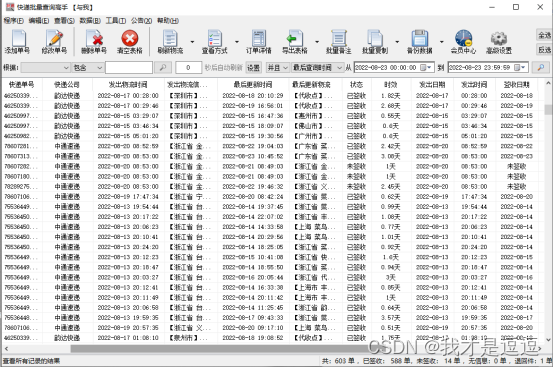The width and height of the screenshot is (554, 367).
Task: Click the red 清空表格 icon
Action: pyautogui.click(x=129, y=42)
